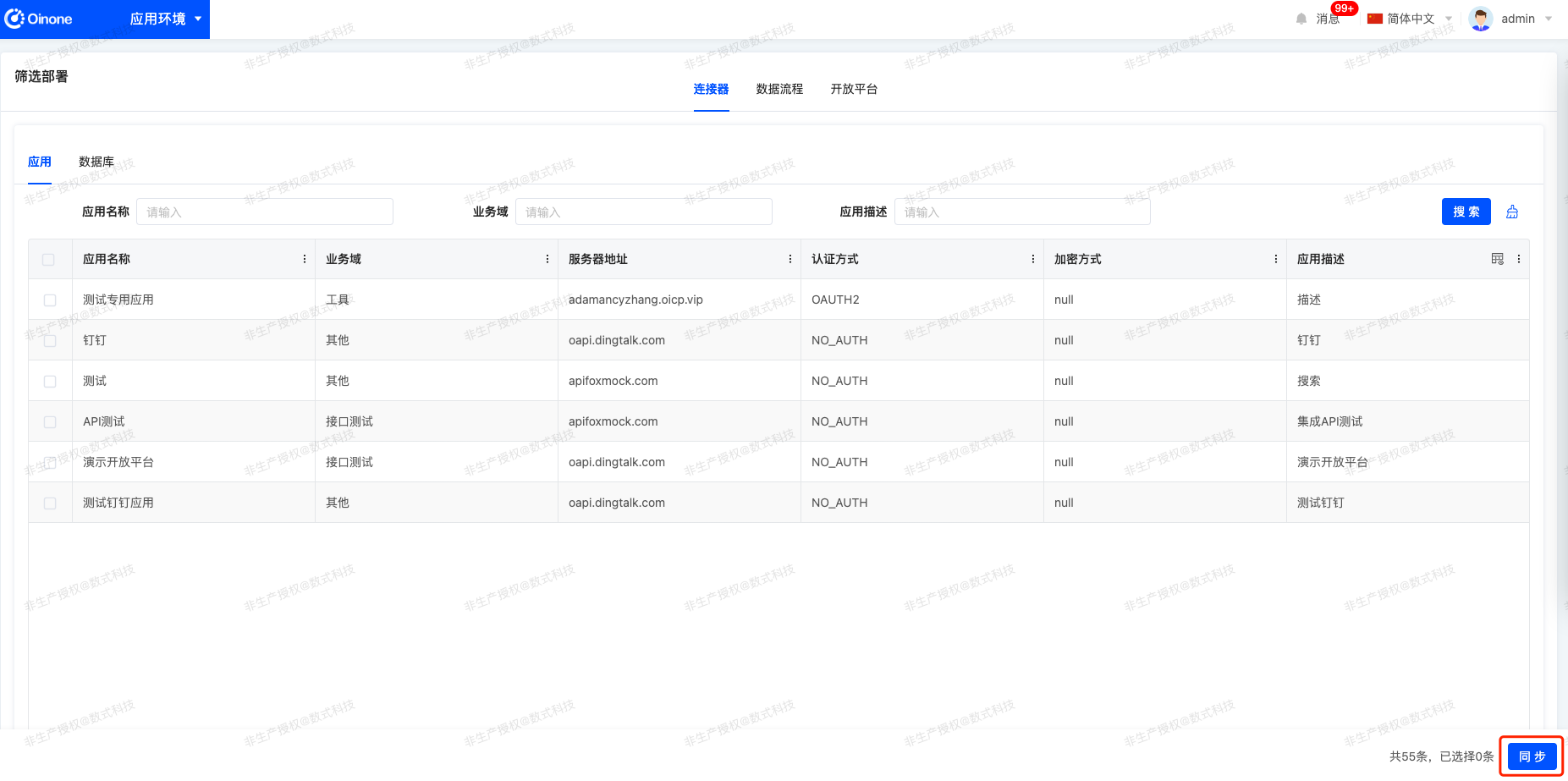Switch to the 开放平台 tab
The image size is (1568, 781).
click(x=854, y=89)
